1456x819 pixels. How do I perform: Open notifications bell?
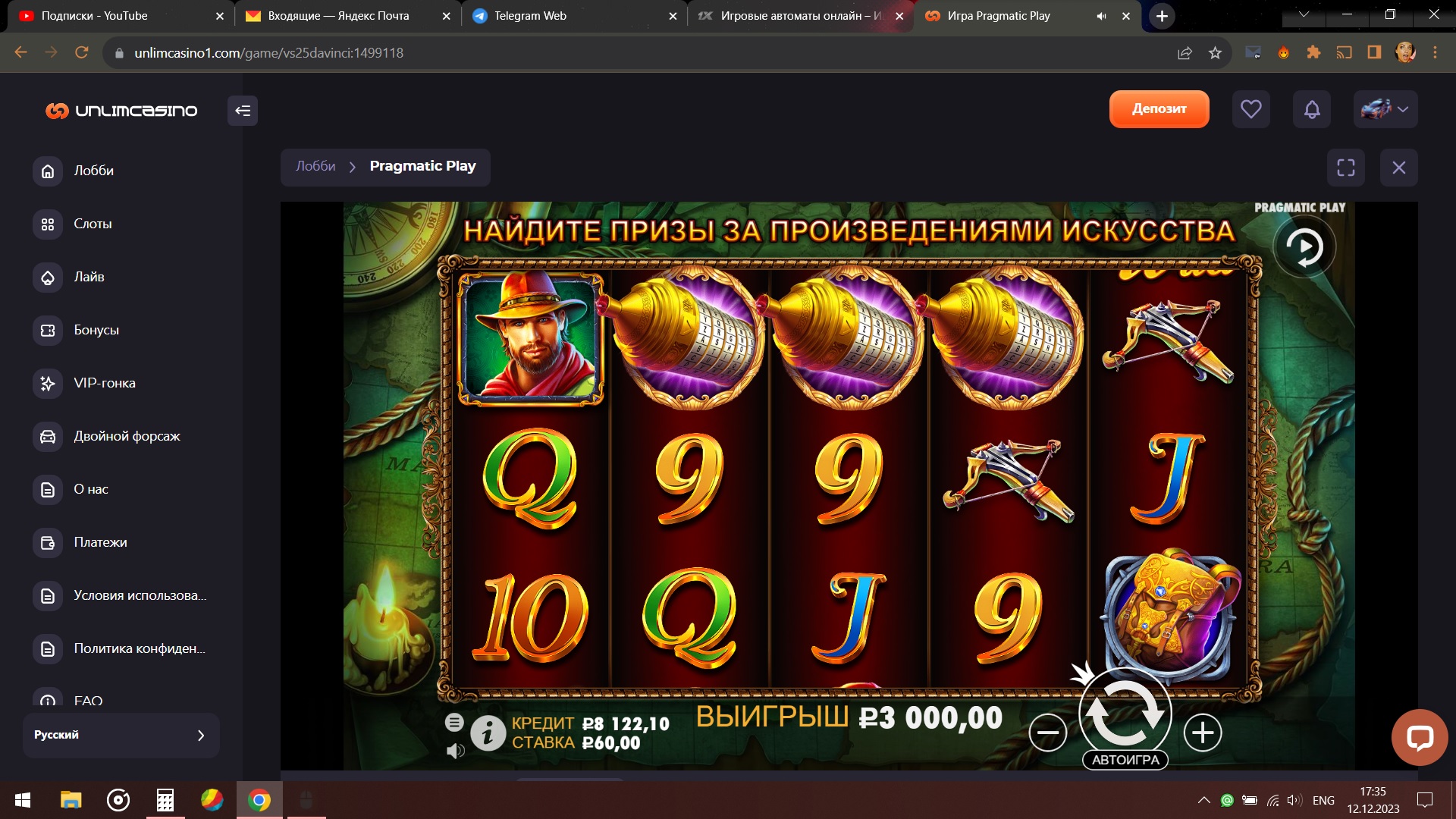click(x=1312, y=109)
